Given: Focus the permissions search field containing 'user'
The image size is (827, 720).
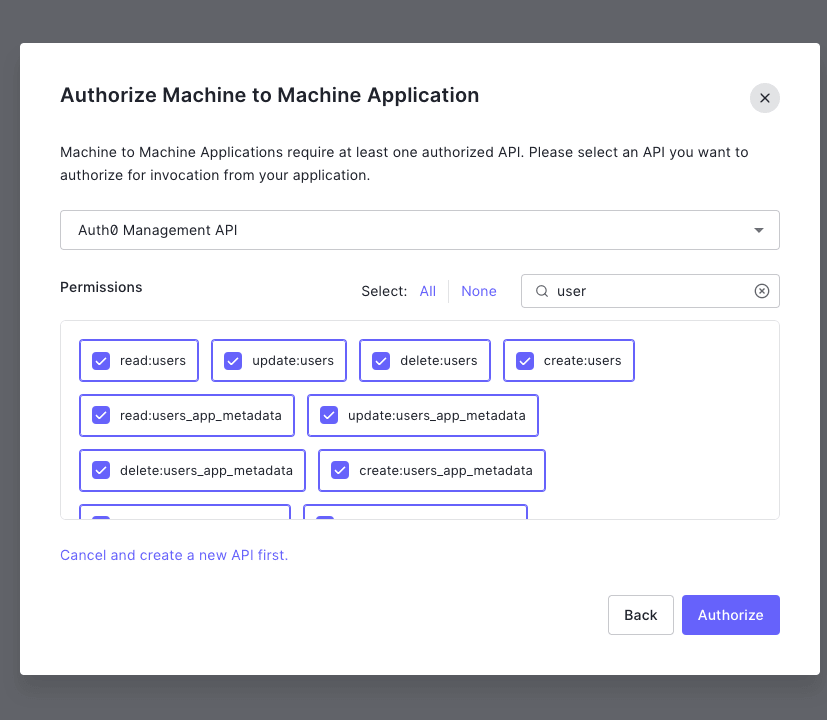Looking at the screenshot, I should click(x=650, y=291).
